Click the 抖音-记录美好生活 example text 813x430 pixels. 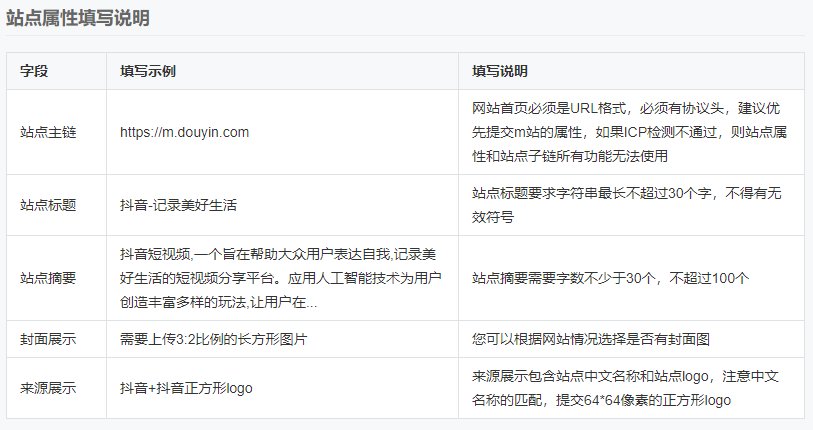pos(178,205)
